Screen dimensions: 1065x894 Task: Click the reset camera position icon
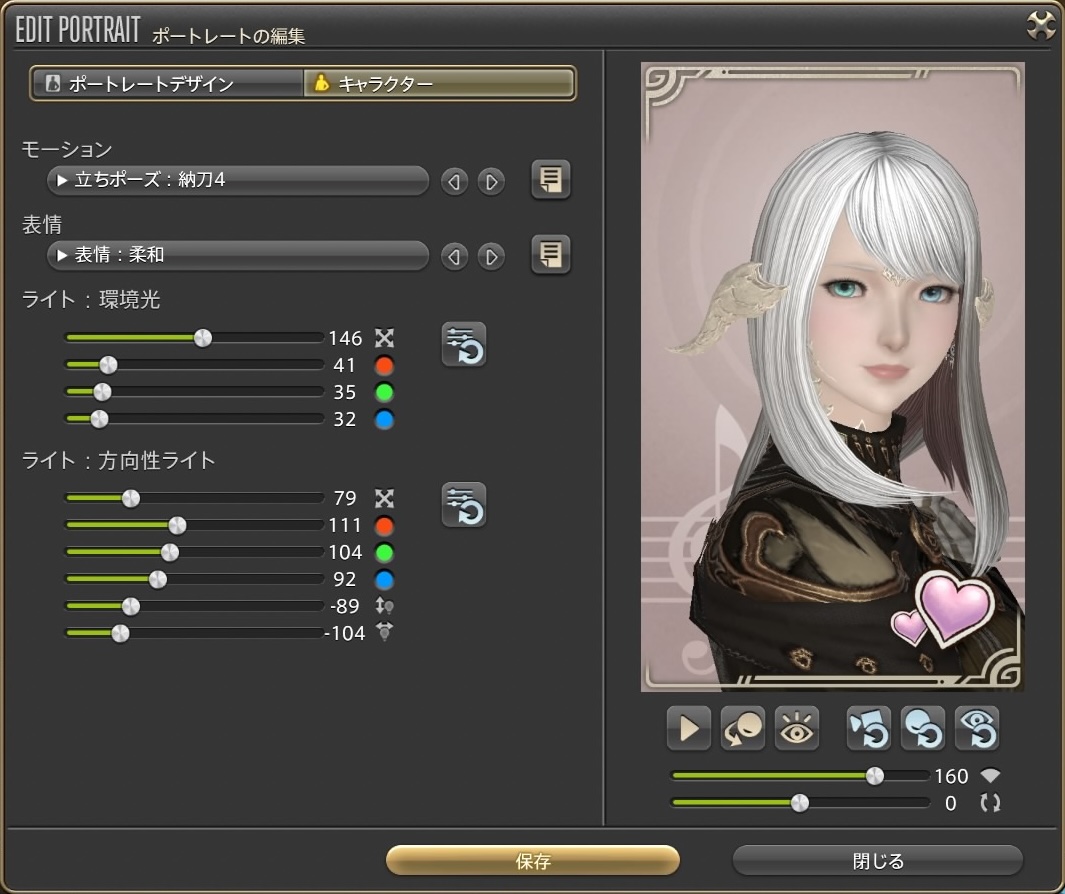[869, 729]
